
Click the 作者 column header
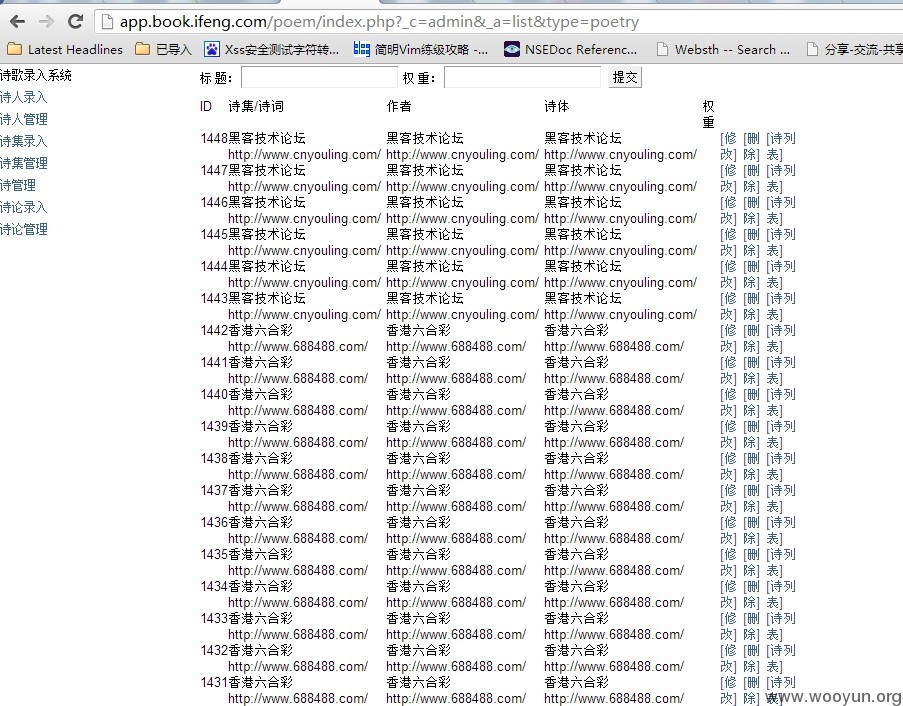click(x=399, y=107)
